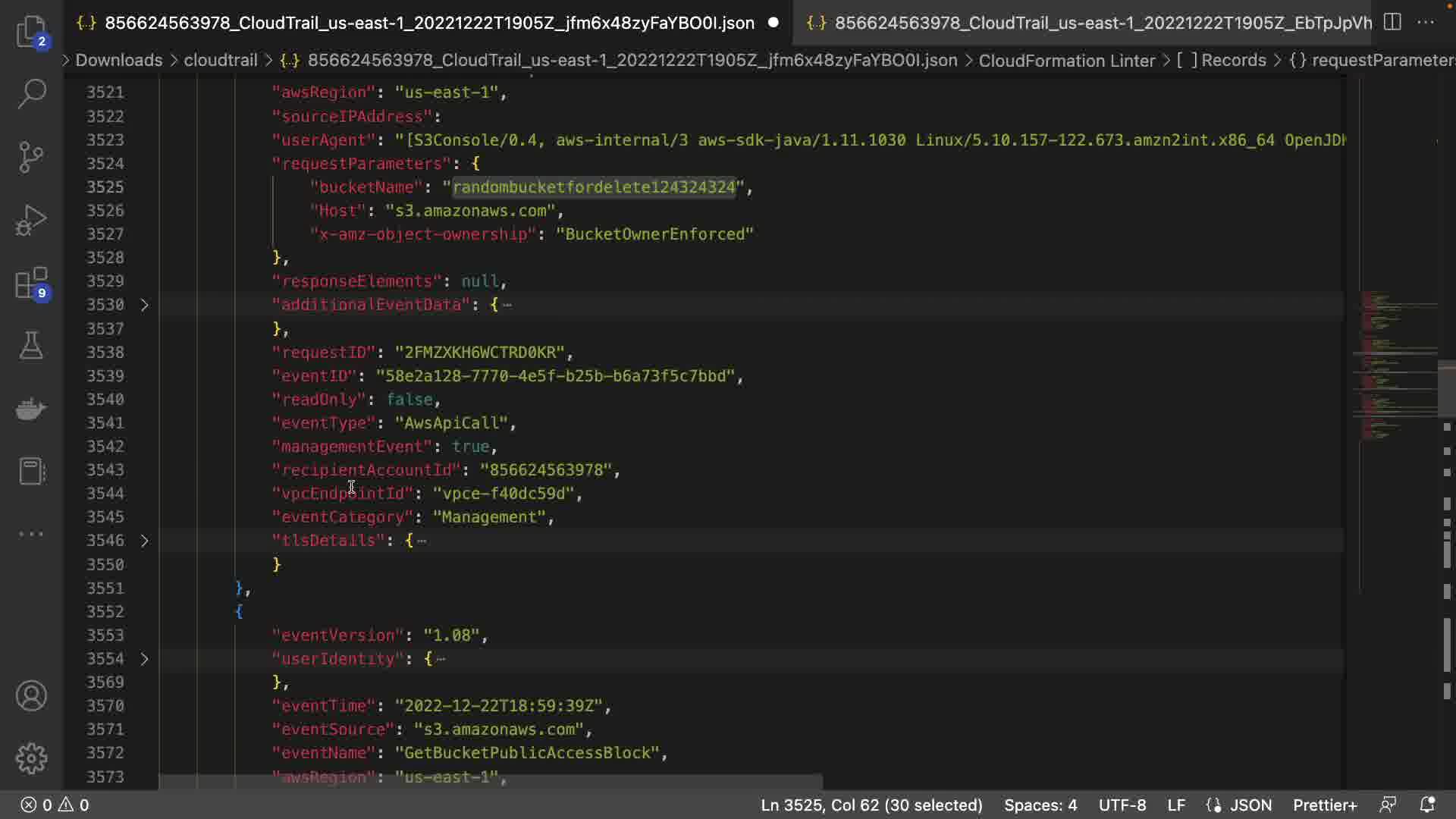Screen dimensions: 1456x819
Task: Click Spaces: 4 indentation setting
Action: [1040, 805]
